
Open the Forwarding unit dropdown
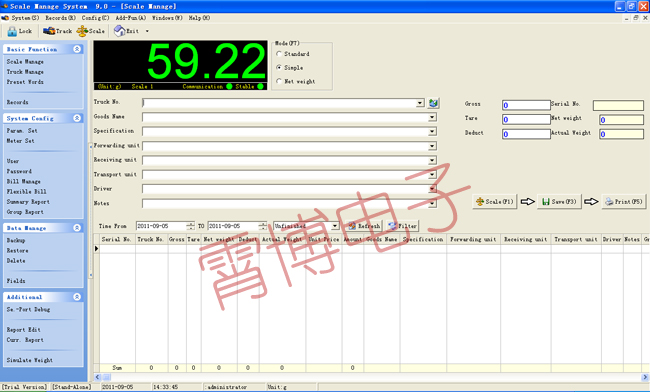pyautogui.click(x=432, y=146)
